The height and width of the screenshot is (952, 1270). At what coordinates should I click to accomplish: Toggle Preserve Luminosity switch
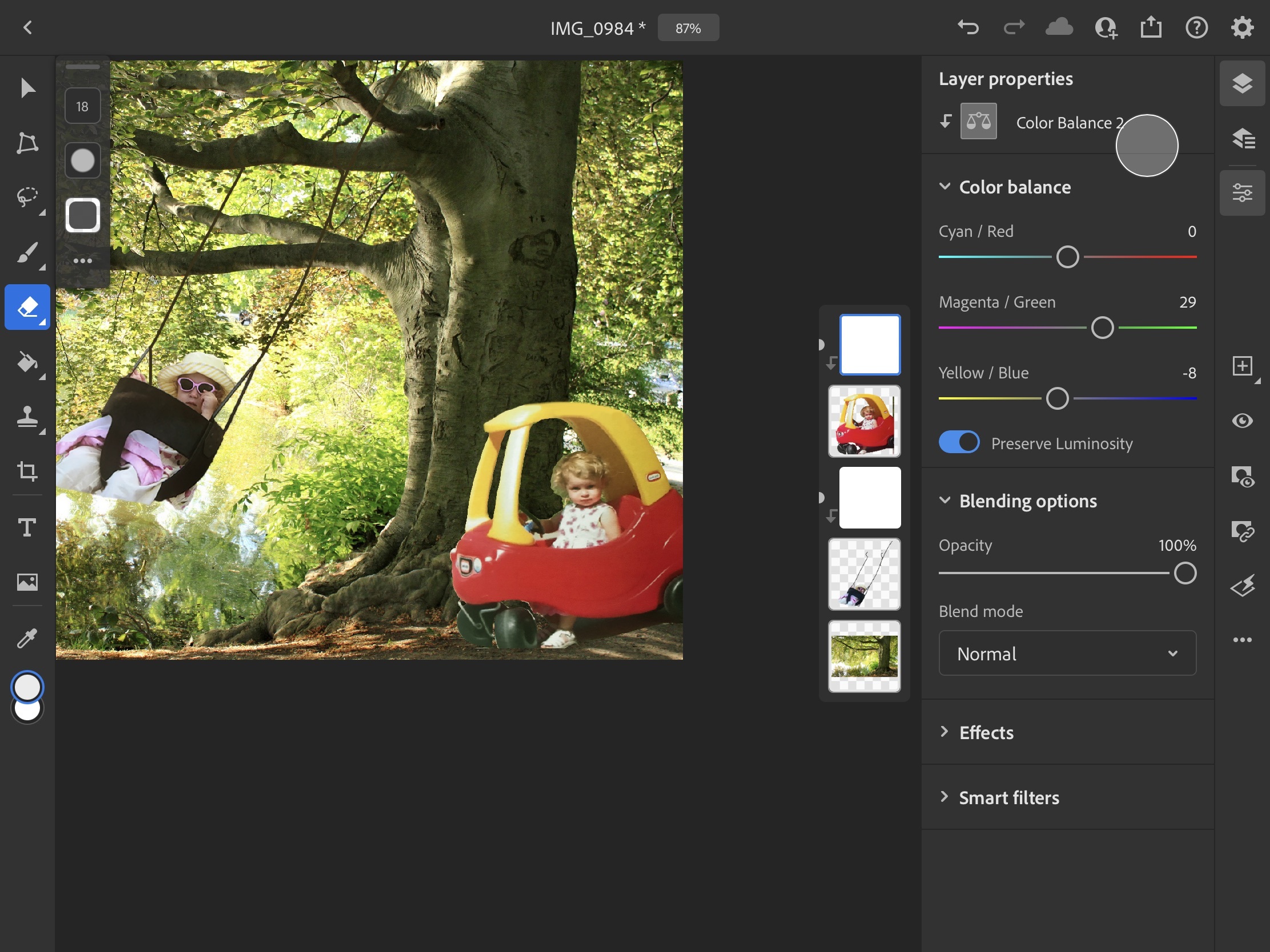(959, 442)
